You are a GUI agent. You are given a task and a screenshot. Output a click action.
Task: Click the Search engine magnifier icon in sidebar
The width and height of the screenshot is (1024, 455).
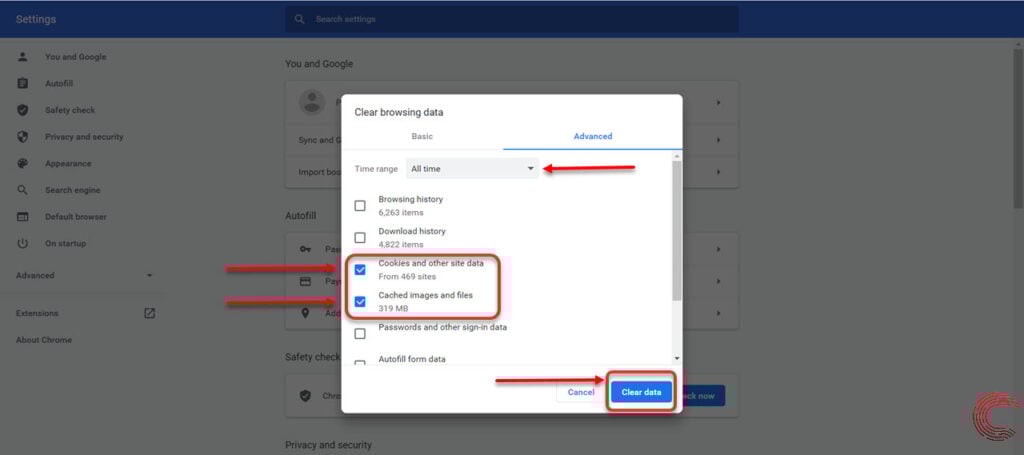(x=23, y=190)
